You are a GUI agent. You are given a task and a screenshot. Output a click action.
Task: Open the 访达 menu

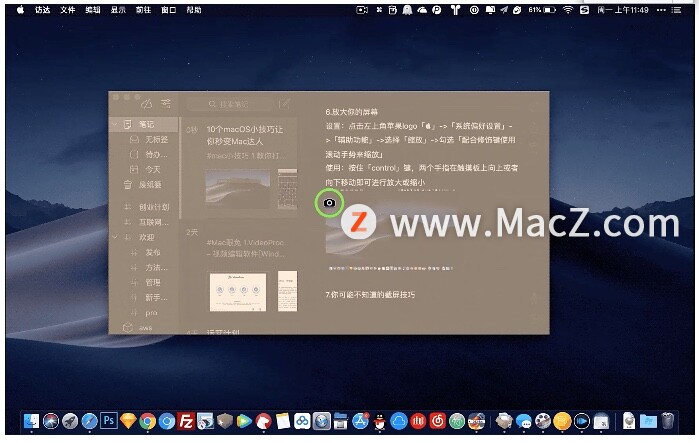coord(43,10)
